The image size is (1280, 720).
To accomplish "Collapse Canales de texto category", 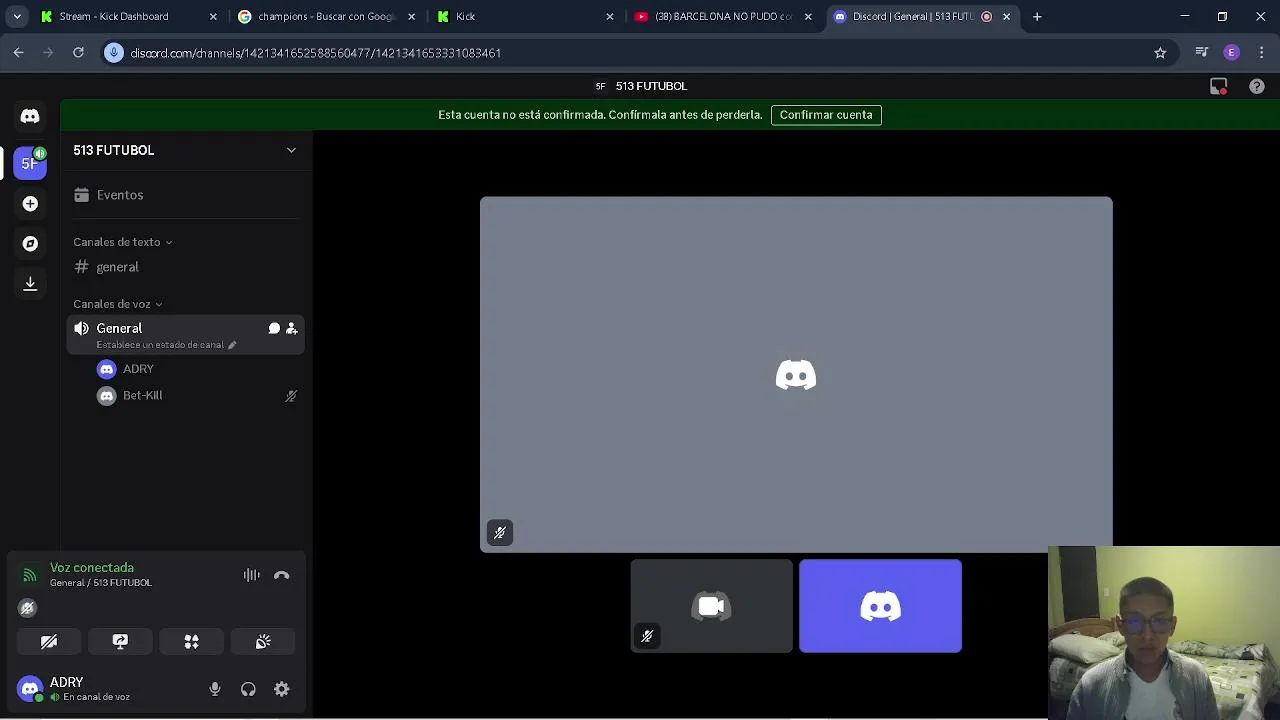I will tap(123, 242).
